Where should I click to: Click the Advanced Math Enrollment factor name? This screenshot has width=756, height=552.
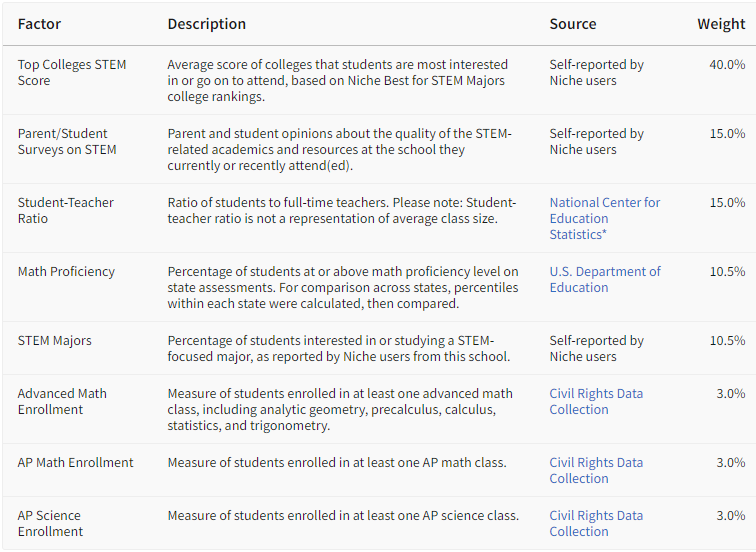pos(62,401)
